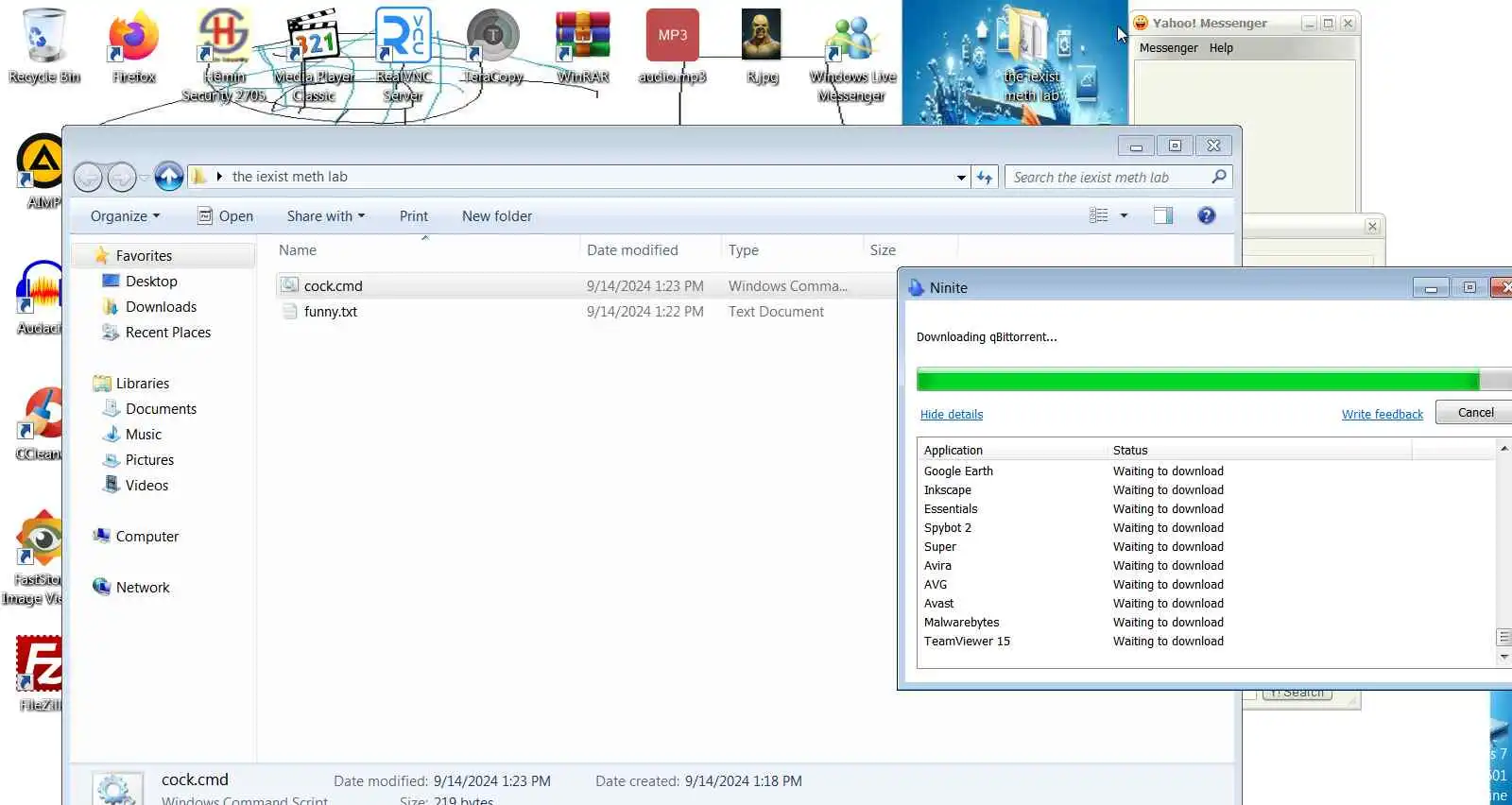Click the Explorer search input field
The image size is (1512, 805).
1108,177
